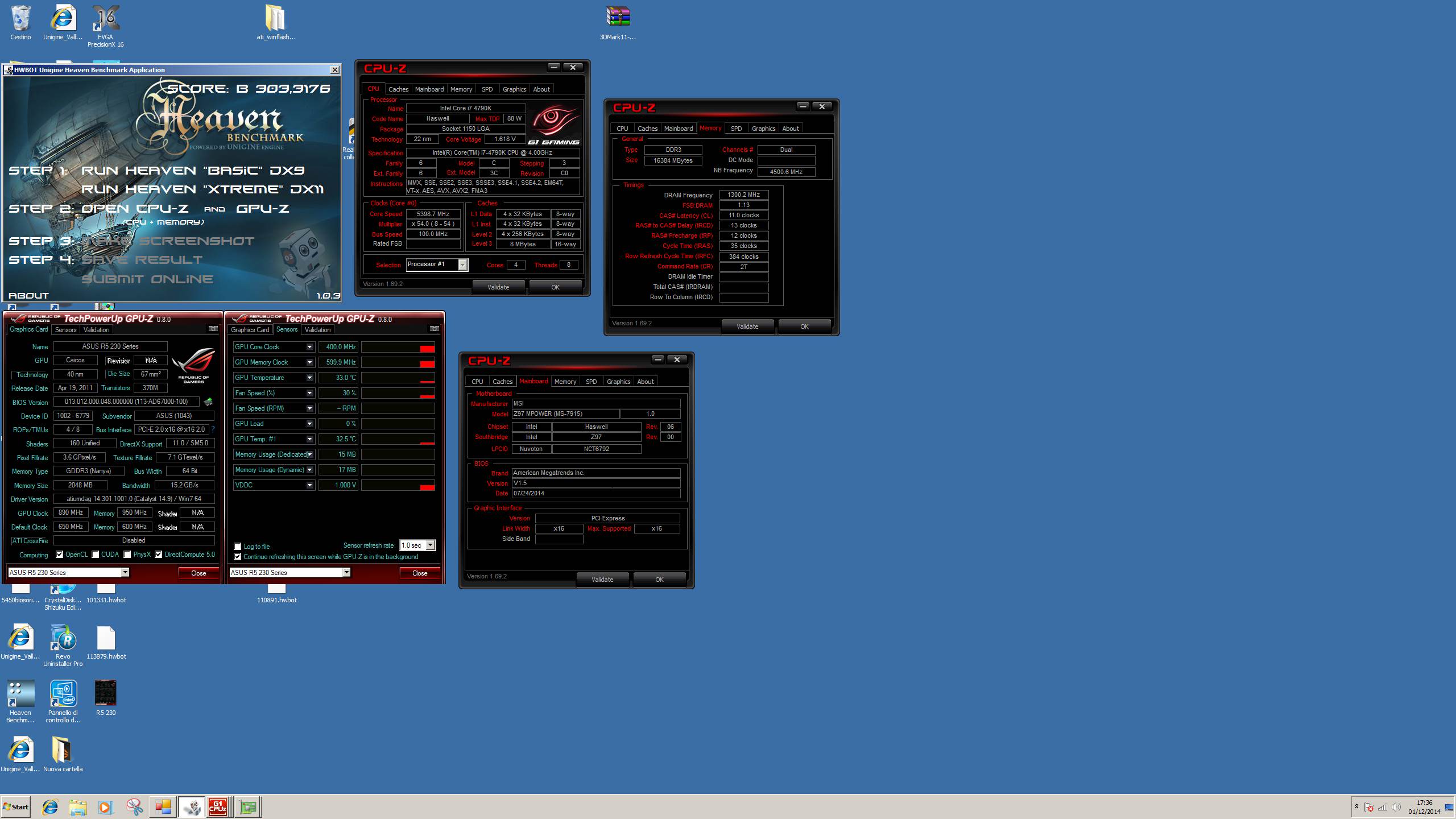Click the GPU Core Clock sensor graph bar

[x=398, y=347]
